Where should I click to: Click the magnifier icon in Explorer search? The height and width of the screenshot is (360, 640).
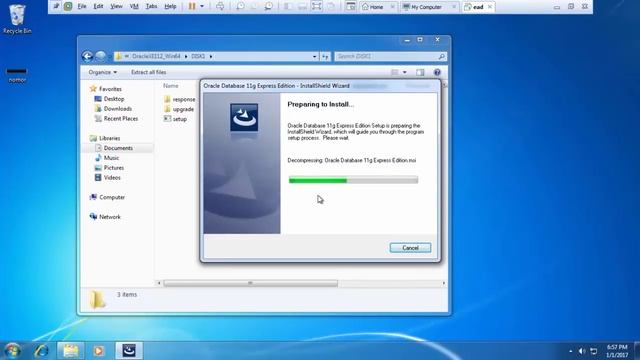(x=441, y=56)
